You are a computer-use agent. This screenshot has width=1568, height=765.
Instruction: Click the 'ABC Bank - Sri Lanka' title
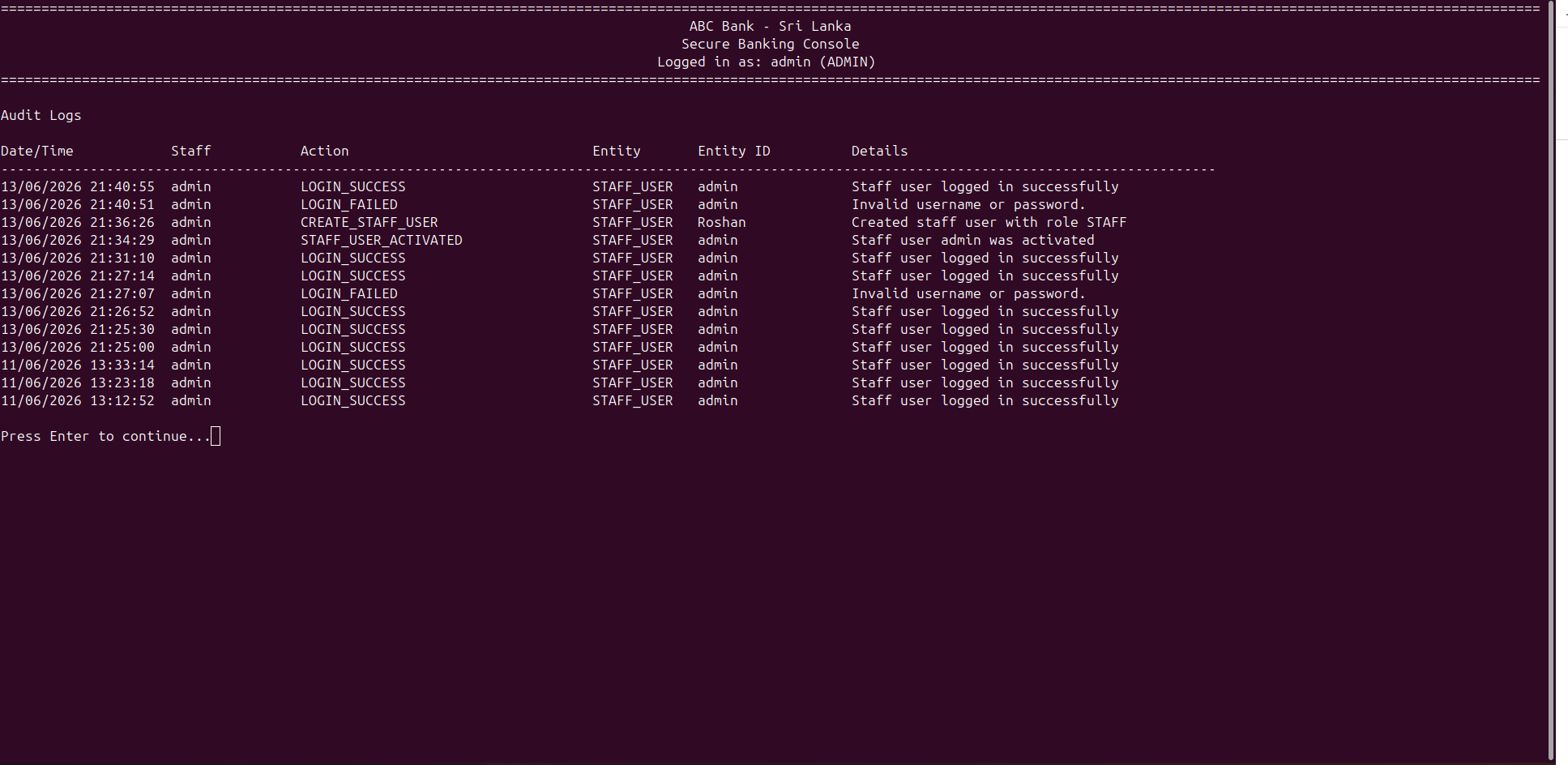click(x=770, y=26)
